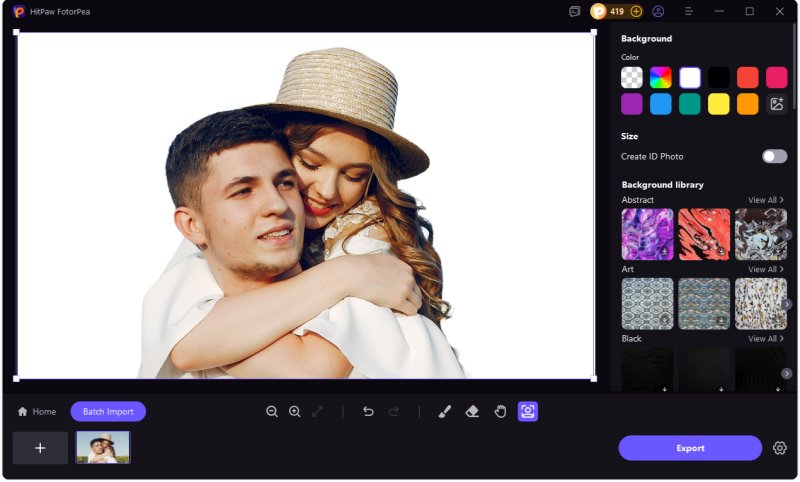
Task: Select the white background swatch
Action: tap(690, 78)
